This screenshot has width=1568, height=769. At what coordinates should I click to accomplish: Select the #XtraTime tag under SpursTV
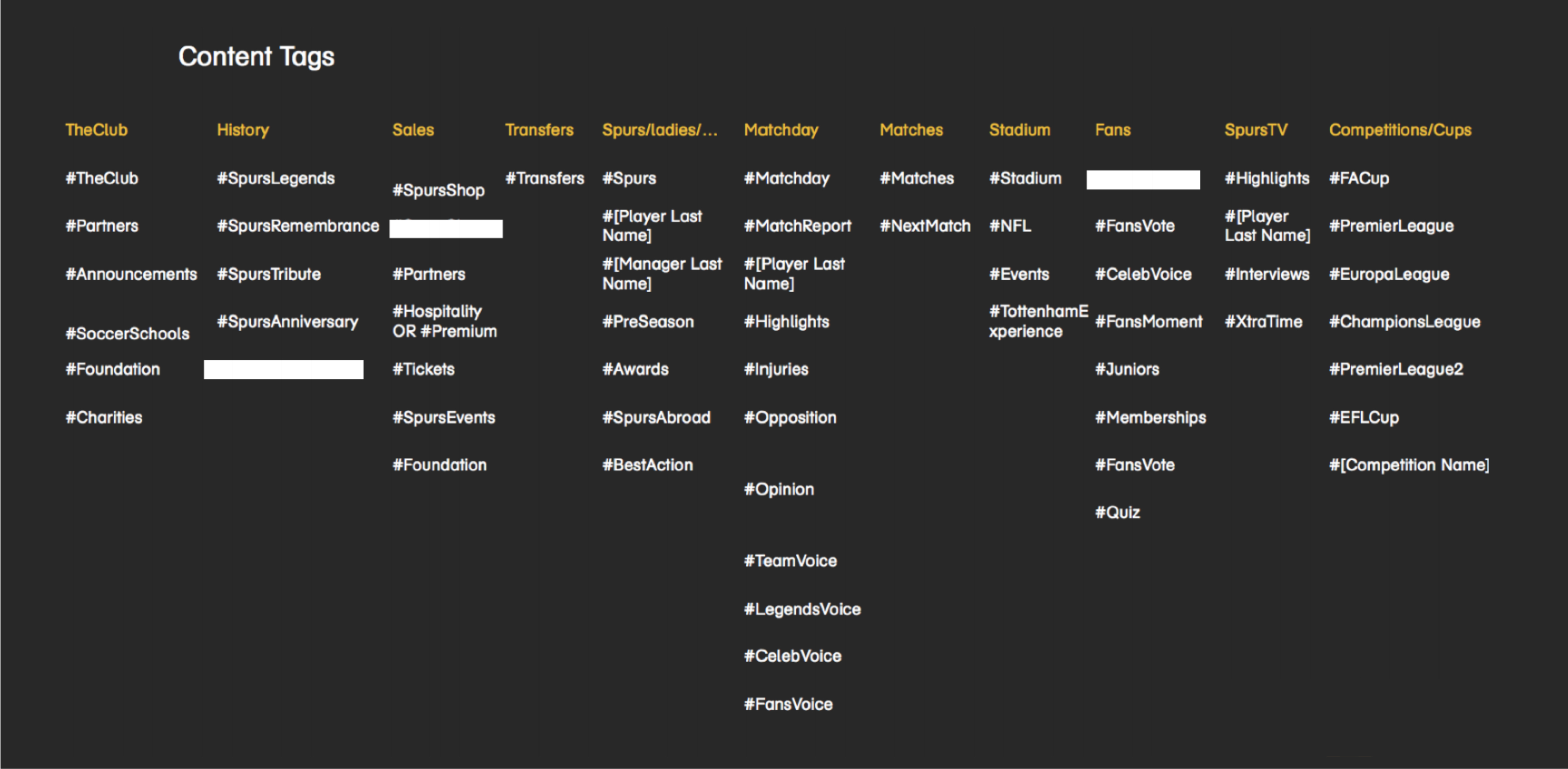click(1263, 321)
